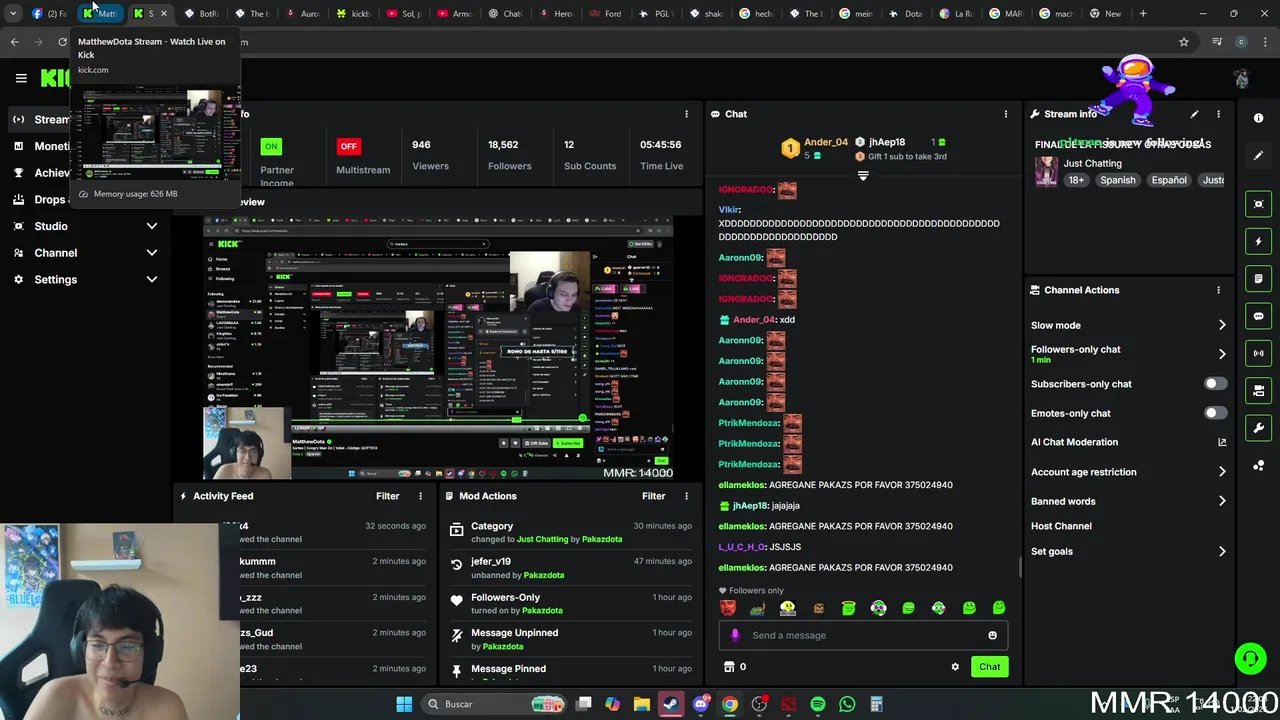1280x720 pixels.
Task: Open Banned words settings arrow
Action: (1222, 501)
